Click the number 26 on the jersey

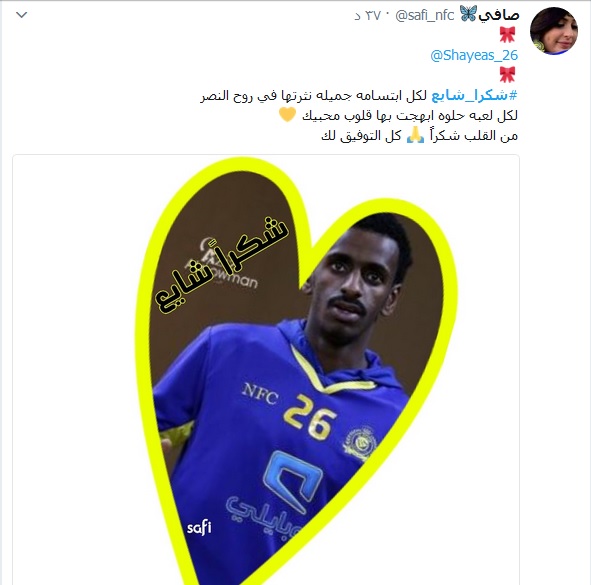tap(310, 417)
